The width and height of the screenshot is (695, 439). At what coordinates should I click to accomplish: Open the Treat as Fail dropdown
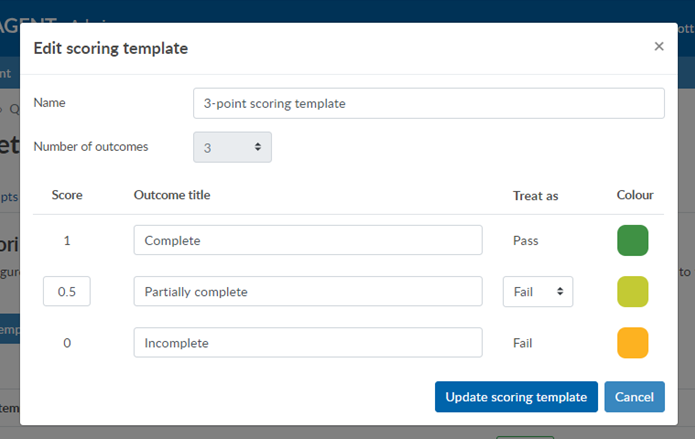point(538,291)
